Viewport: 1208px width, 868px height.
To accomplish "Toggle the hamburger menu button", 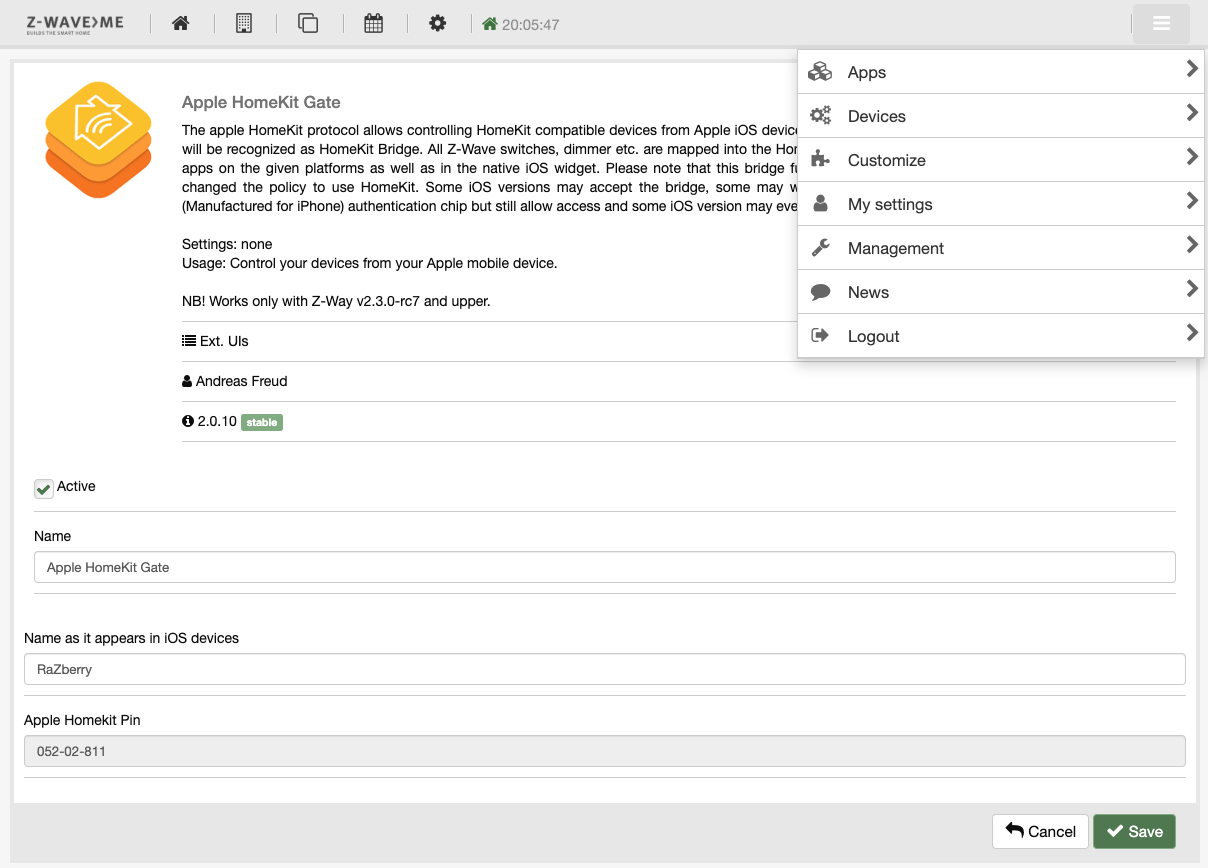I will pyautogui.click(x=1161, y=24).
